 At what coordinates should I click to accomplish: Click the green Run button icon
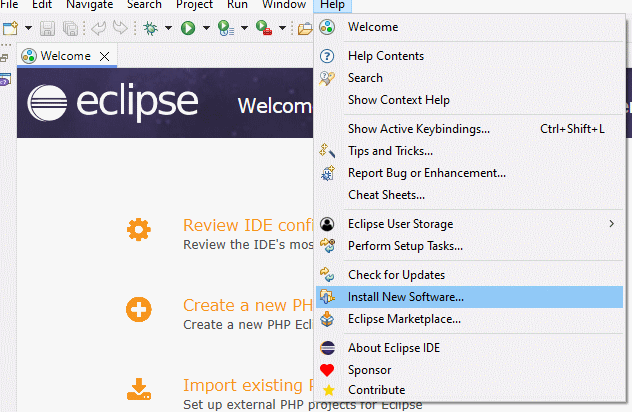point(188,28)
